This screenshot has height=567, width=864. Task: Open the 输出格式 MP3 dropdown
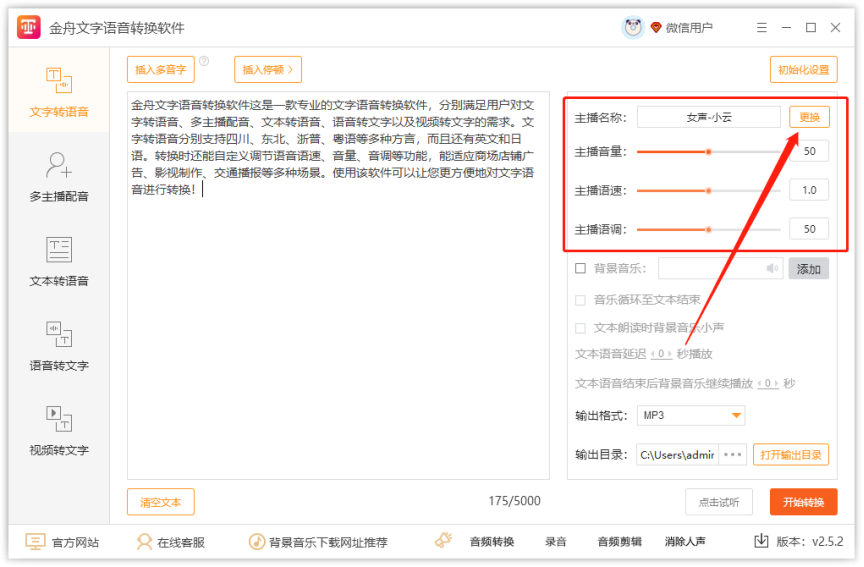(691, 415)
